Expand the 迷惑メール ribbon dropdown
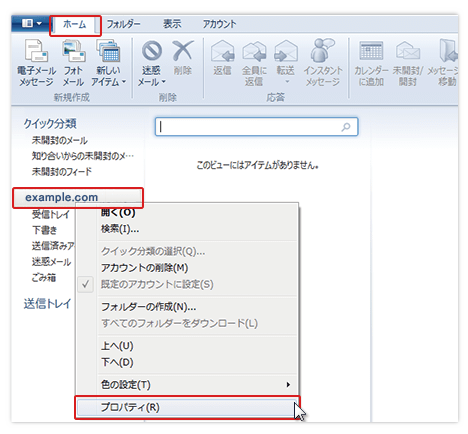Image resolution: width=468 pixels, height=434 pixels. (152, 62)
